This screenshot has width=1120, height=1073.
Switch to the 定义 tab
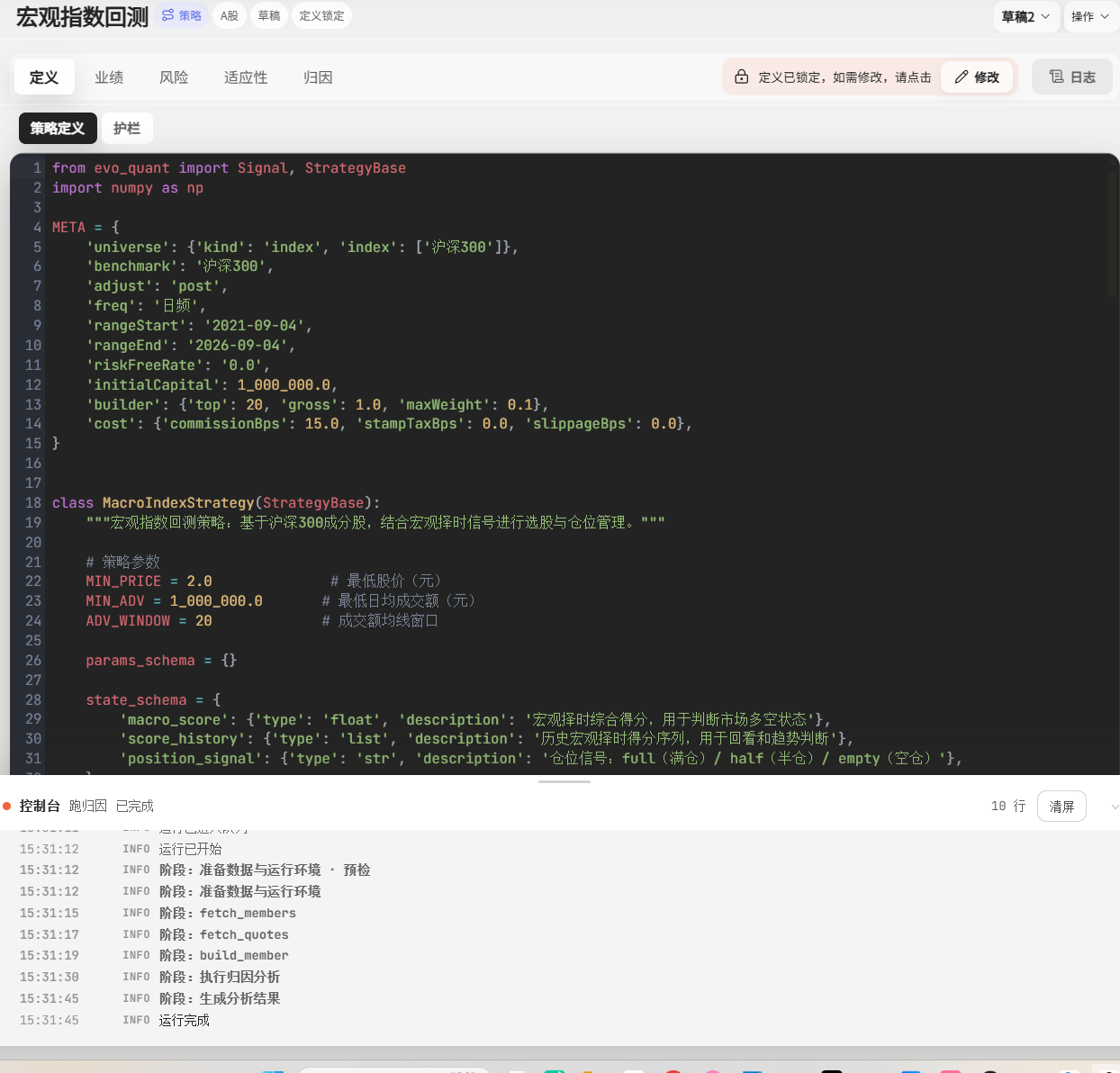[44, 77]
